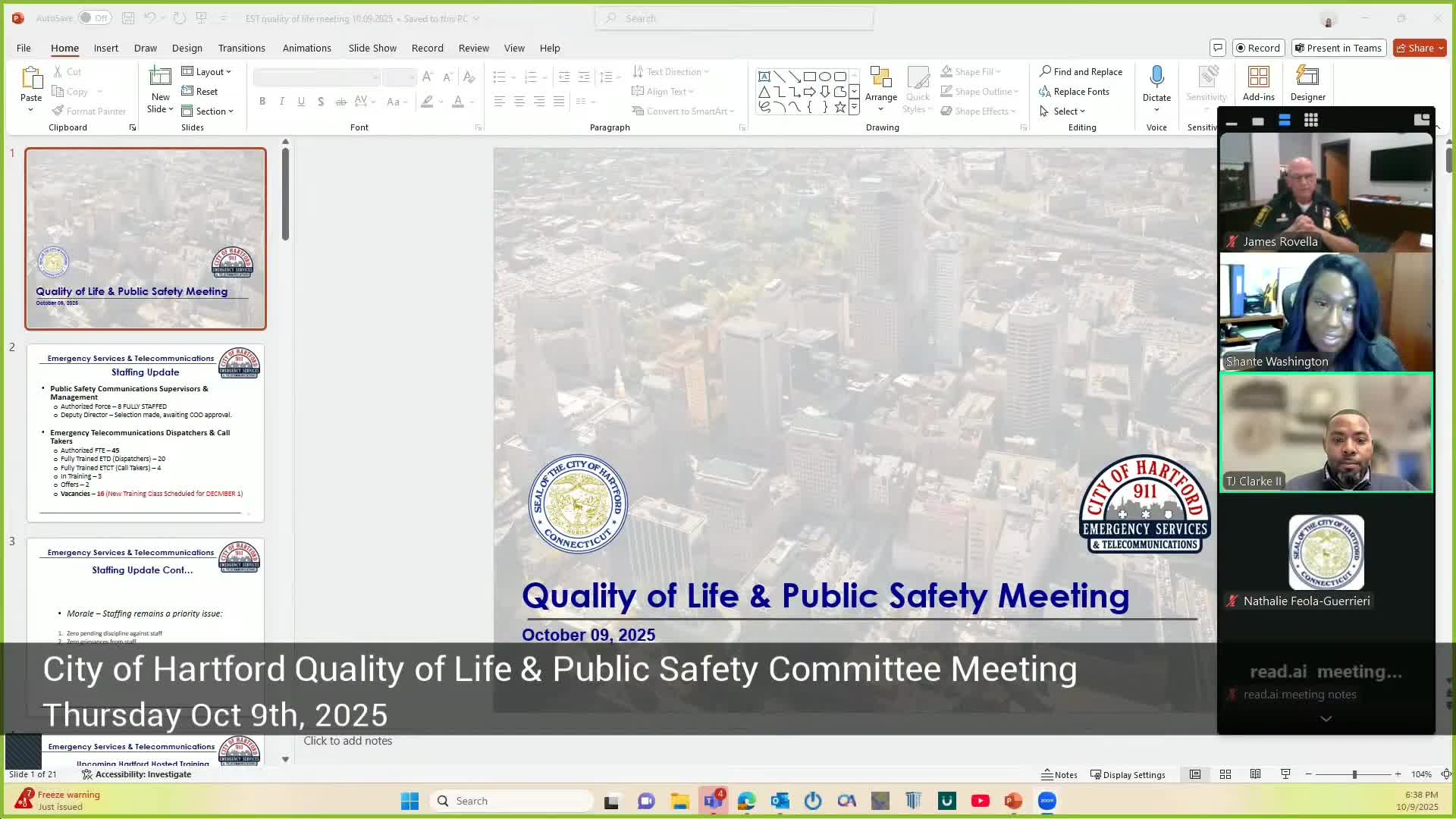Select the slide 2 Staffing Update thumbnail
Screen dimensions: 1456x819
146,433
